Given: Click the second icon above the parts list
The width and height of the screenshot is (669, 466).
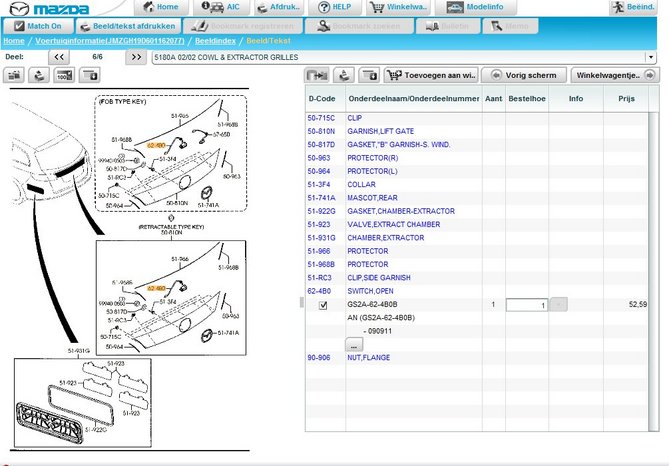Looking at the screenshot, I should 343,75.
